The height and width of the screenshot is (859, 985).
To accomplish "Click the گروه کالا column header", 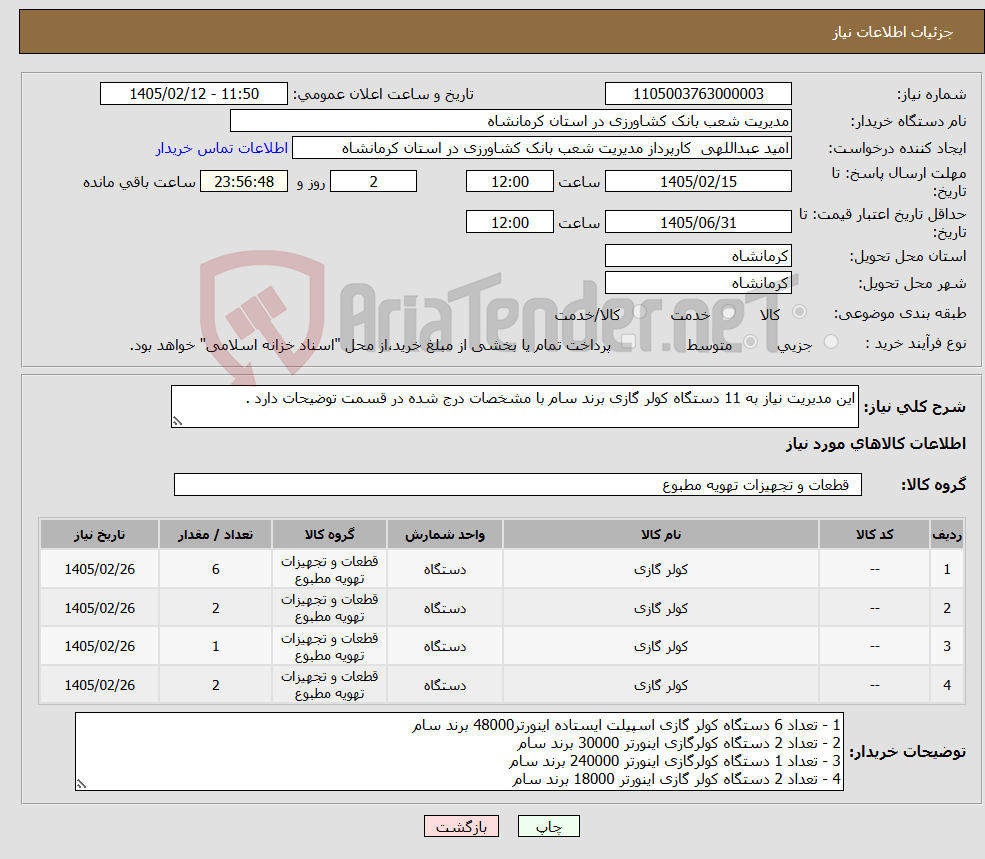I will click(x=329, y=534).
